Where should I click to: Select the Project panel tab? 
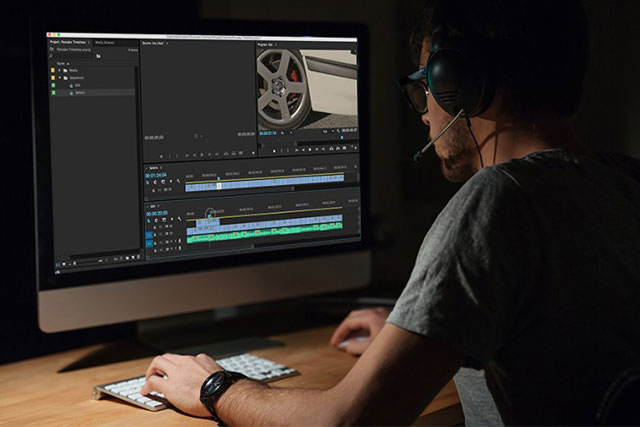(x=67, y=43)
